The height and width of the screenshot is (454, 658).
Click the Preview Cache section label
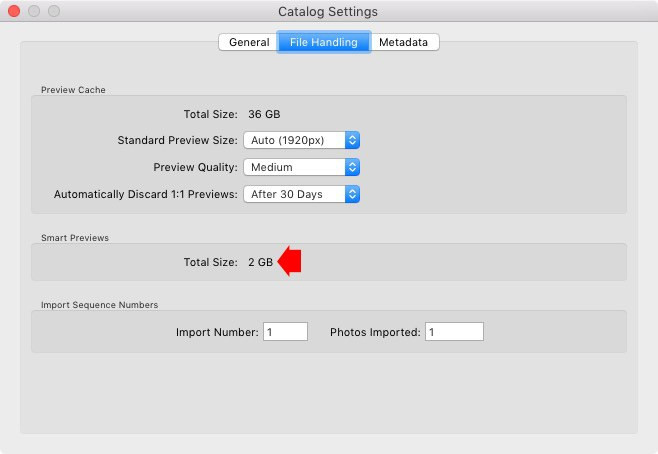point(73,90)
